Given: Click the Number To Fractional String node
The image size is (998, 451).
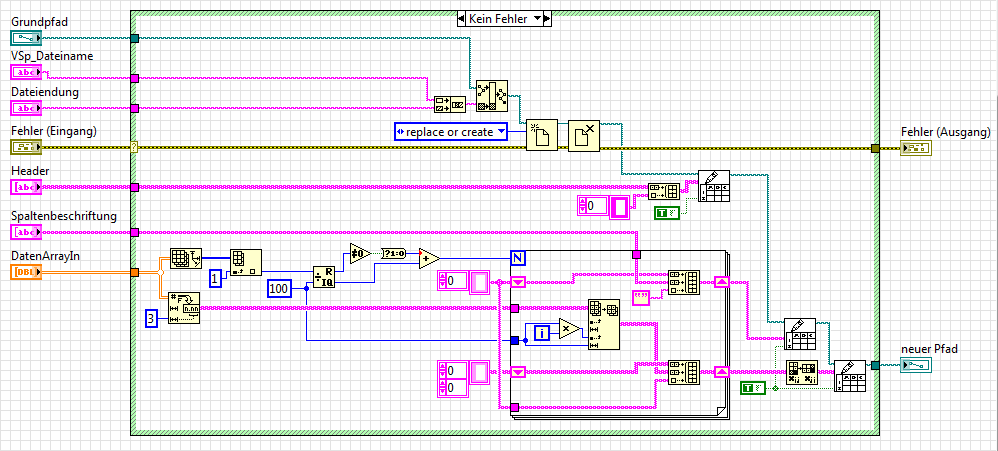Looking at the screenshot, I should [x=184, y=308].
